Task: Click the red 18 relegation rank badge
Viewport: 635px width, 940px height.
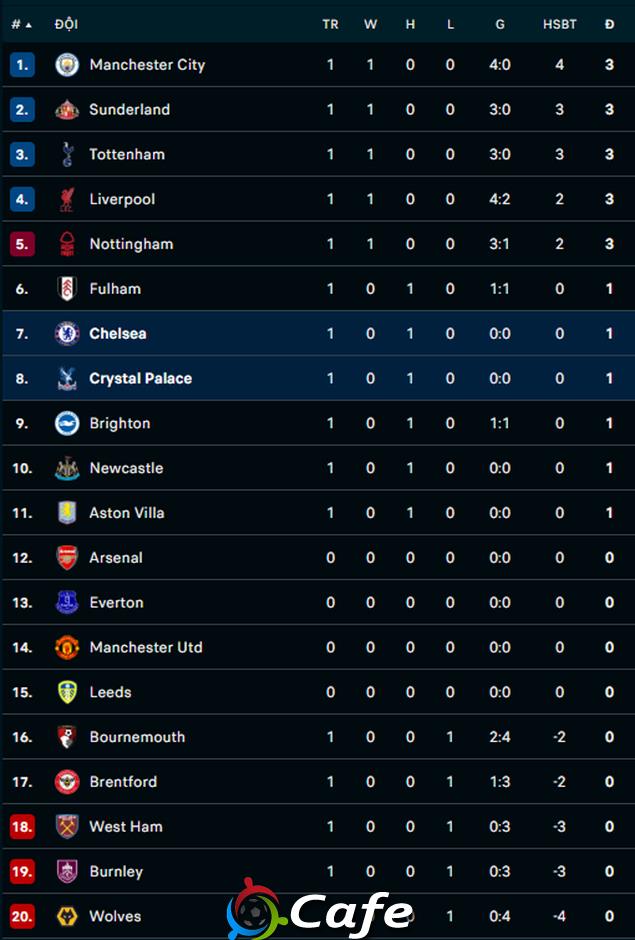Action: pos(22,827)
